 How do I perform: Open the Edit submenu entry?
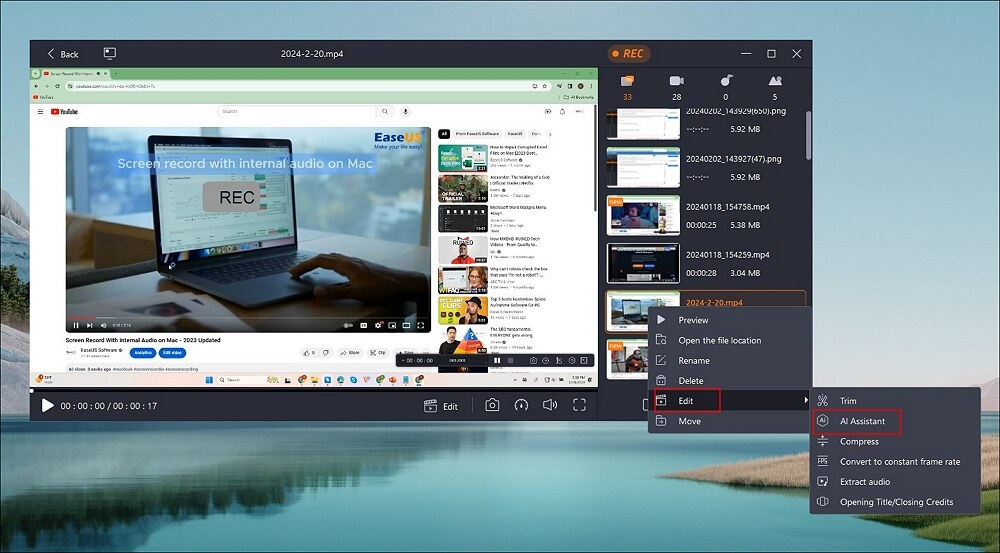(x=730, y=401)
